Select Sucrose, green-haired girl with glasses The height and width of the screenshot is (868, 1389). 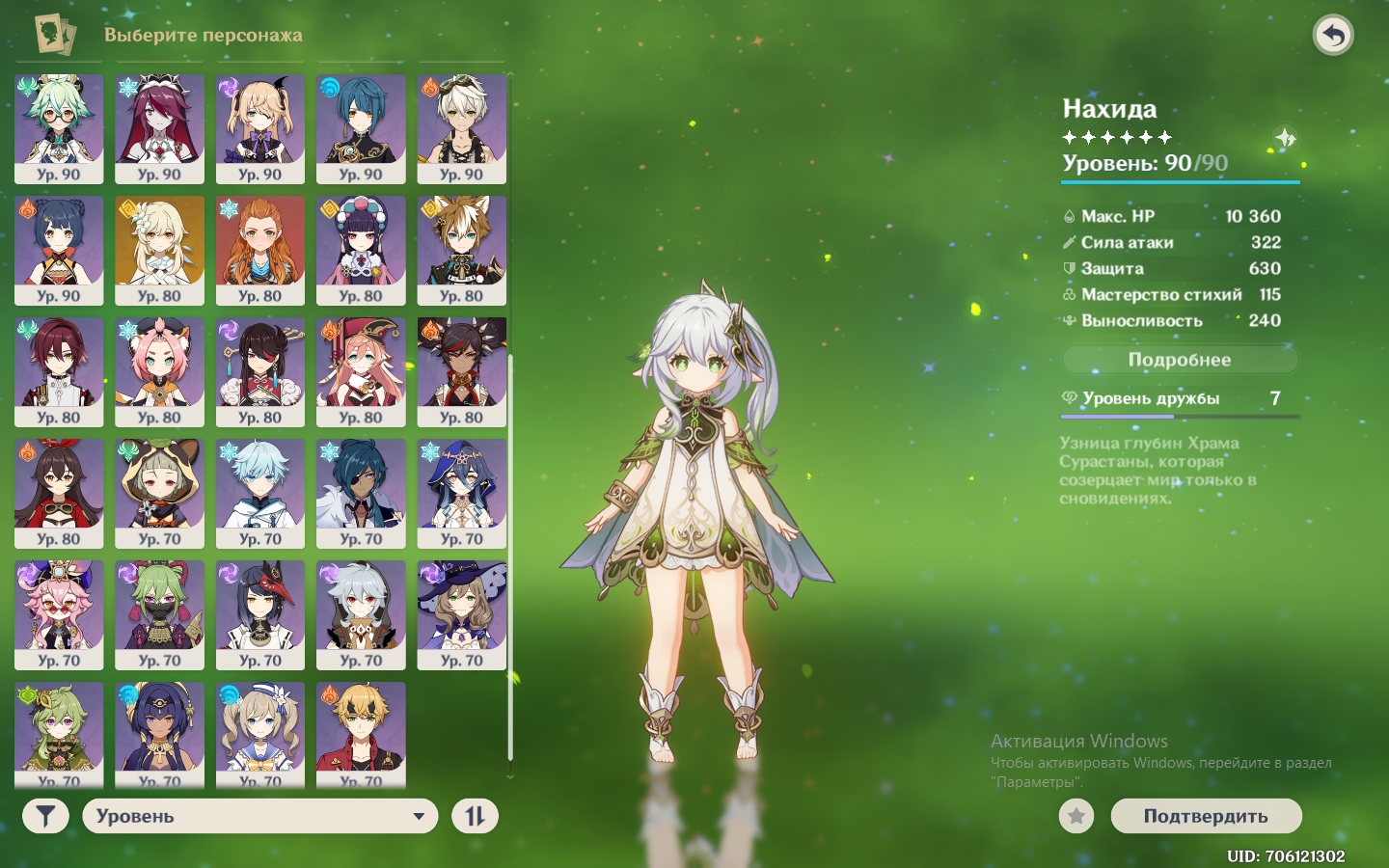(59, 129)
